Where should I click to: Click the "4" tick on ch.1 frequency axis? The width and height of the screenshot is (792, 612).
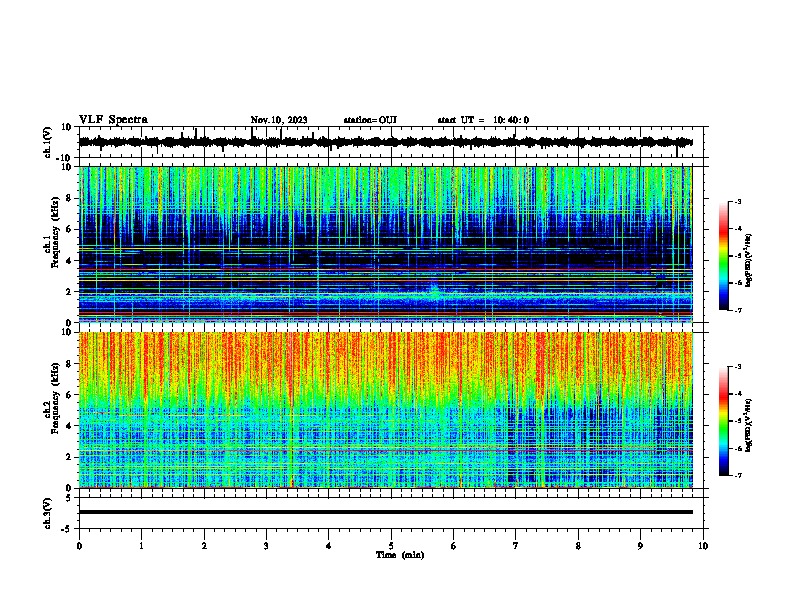tap(69, 261)
